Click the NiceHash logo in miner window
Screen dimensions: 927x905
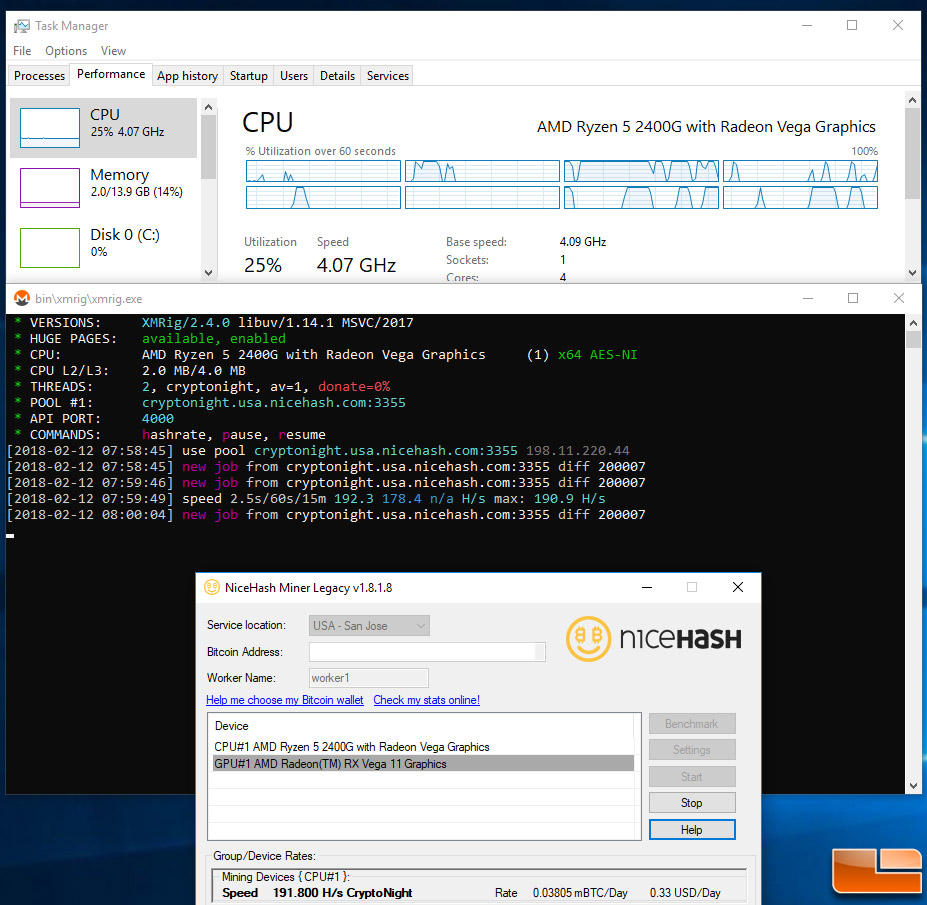coord(653,638)
